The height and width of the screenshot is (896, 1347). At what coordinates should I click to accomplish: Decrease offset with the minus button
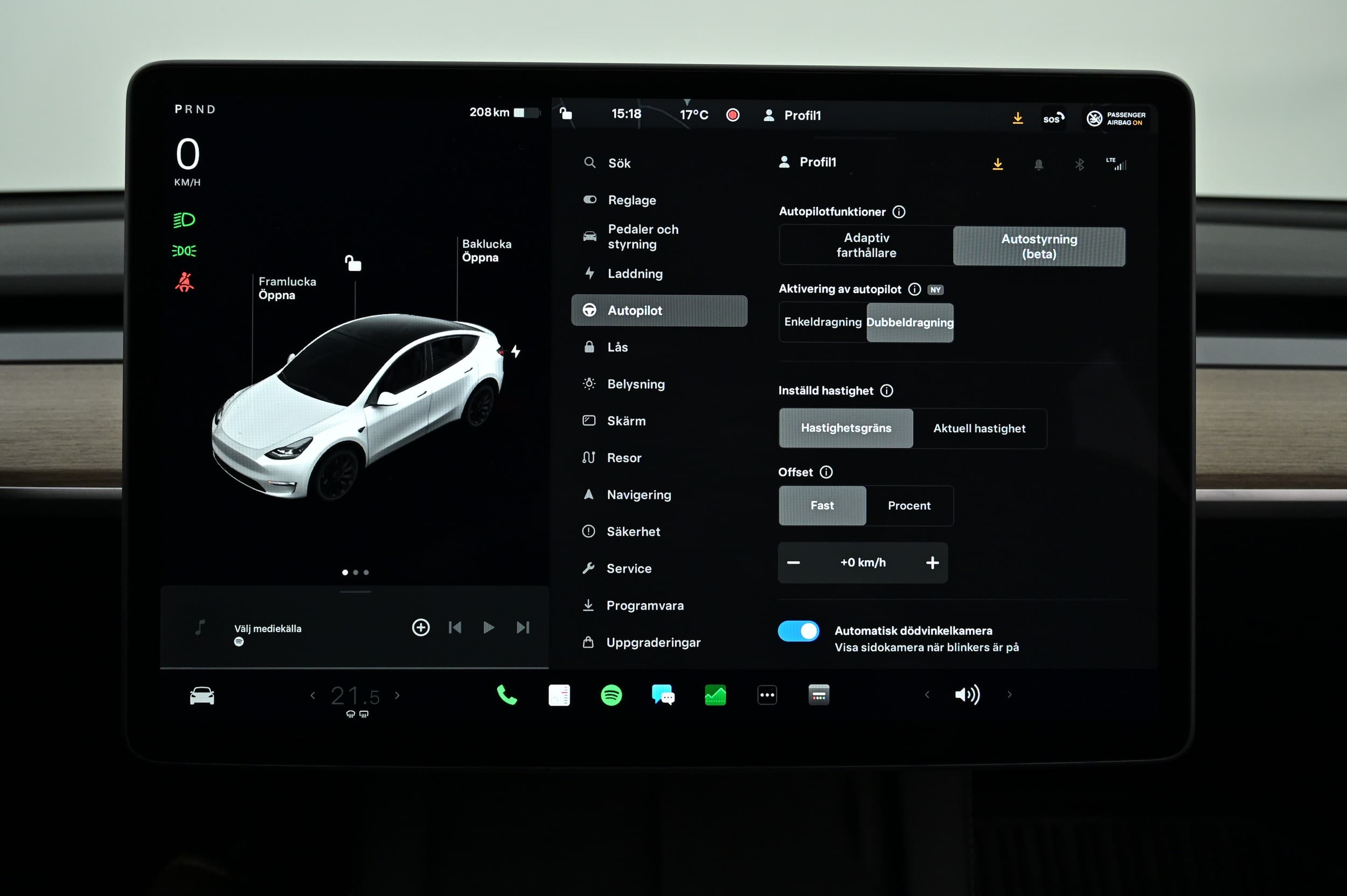click(x=793, y=562)
